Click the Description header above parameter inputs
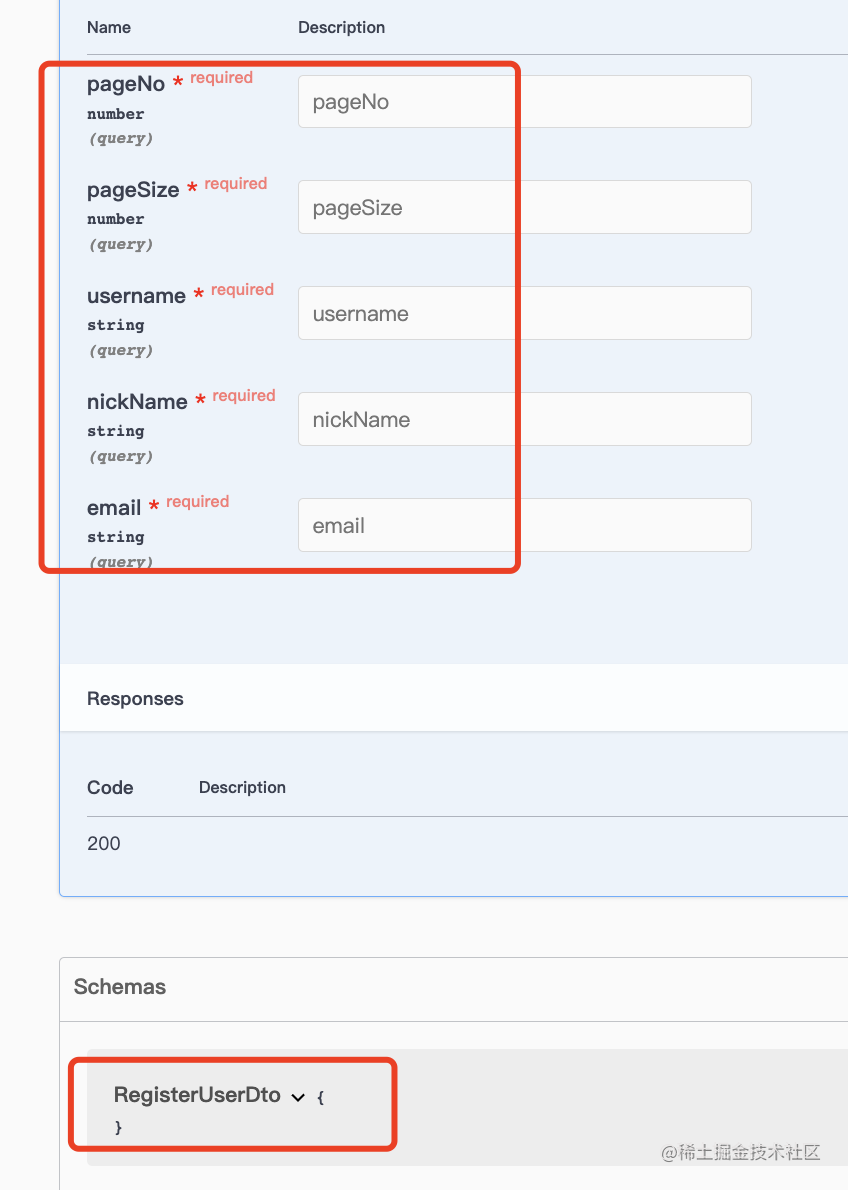This screenshot has width=848, height=1190. [x=341, y=28]
